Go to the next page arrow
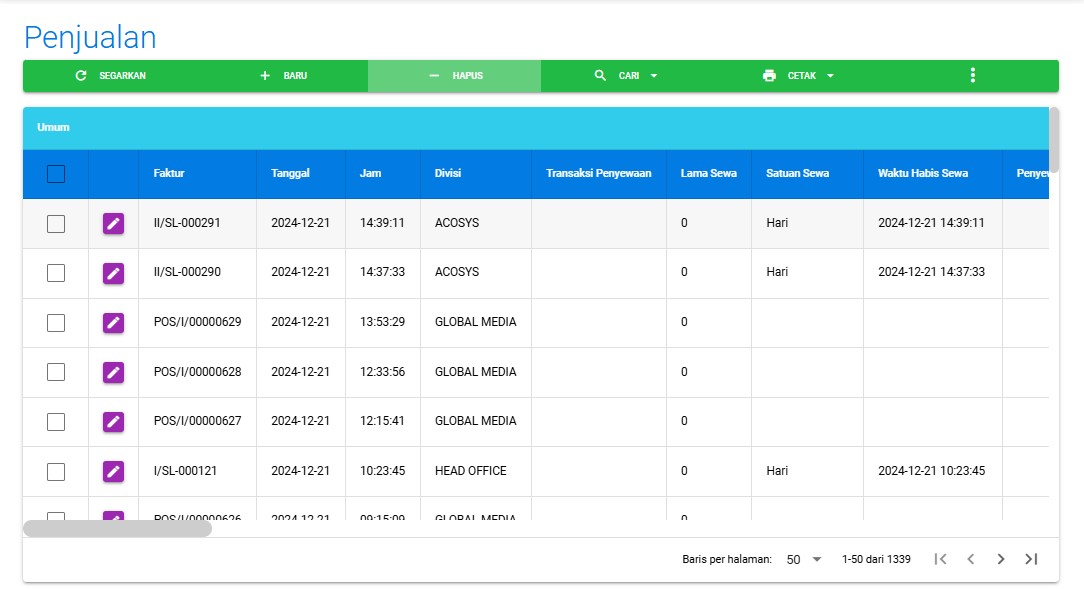The image size is (1084, 589). click(1001, 559)
